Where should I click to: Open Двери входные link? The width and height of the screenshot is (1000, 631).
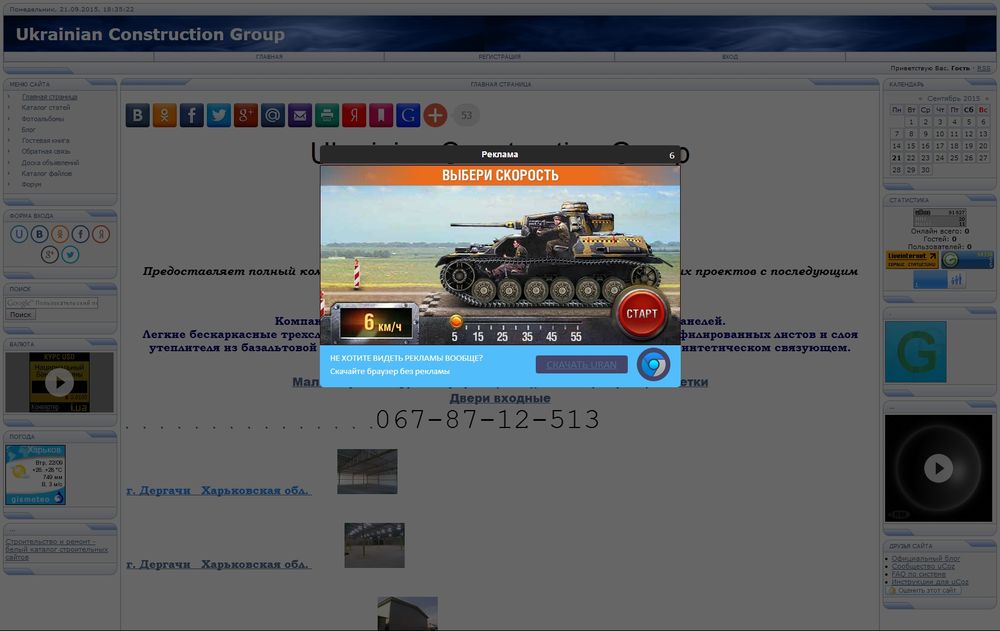500,398
